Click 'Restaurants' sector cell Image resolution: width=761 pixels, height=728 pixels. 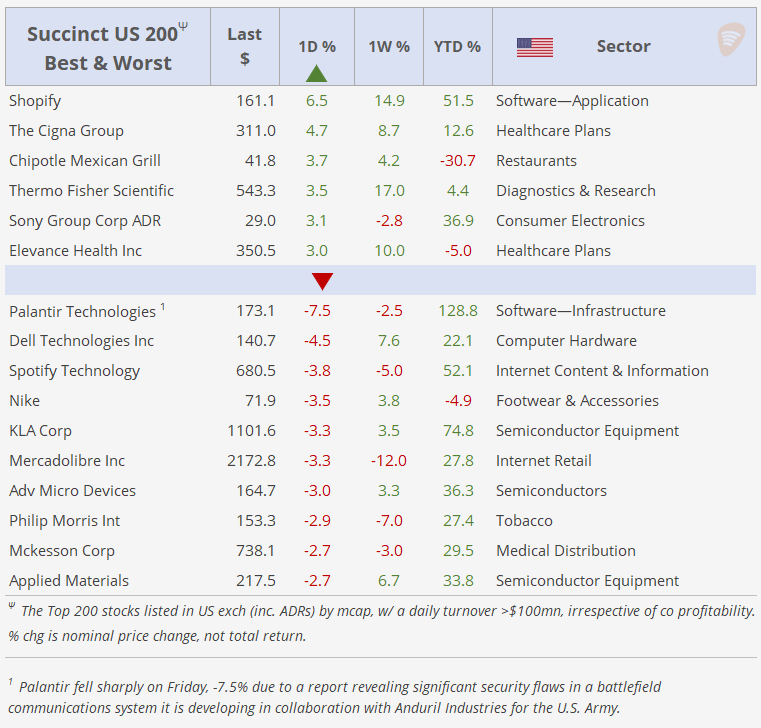536,161
